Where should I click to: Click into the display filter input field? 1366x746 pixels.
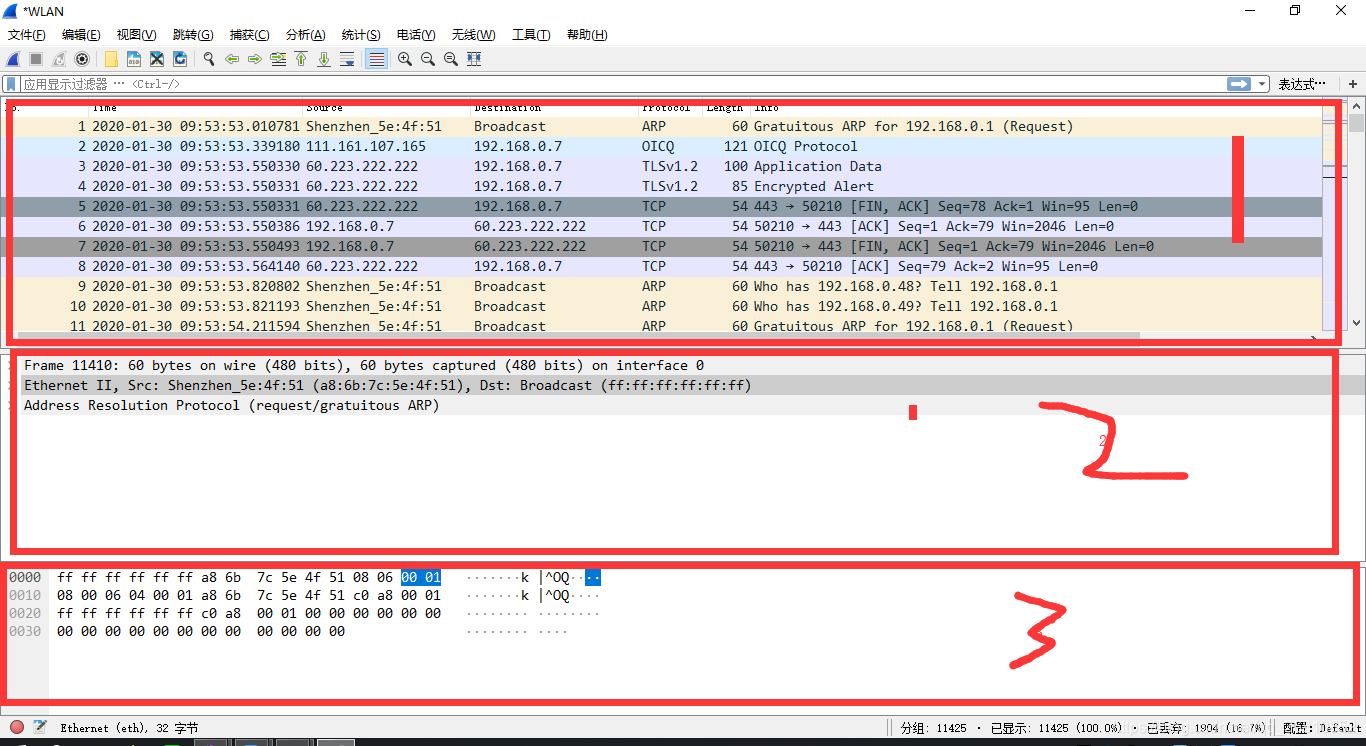(620, 84)
